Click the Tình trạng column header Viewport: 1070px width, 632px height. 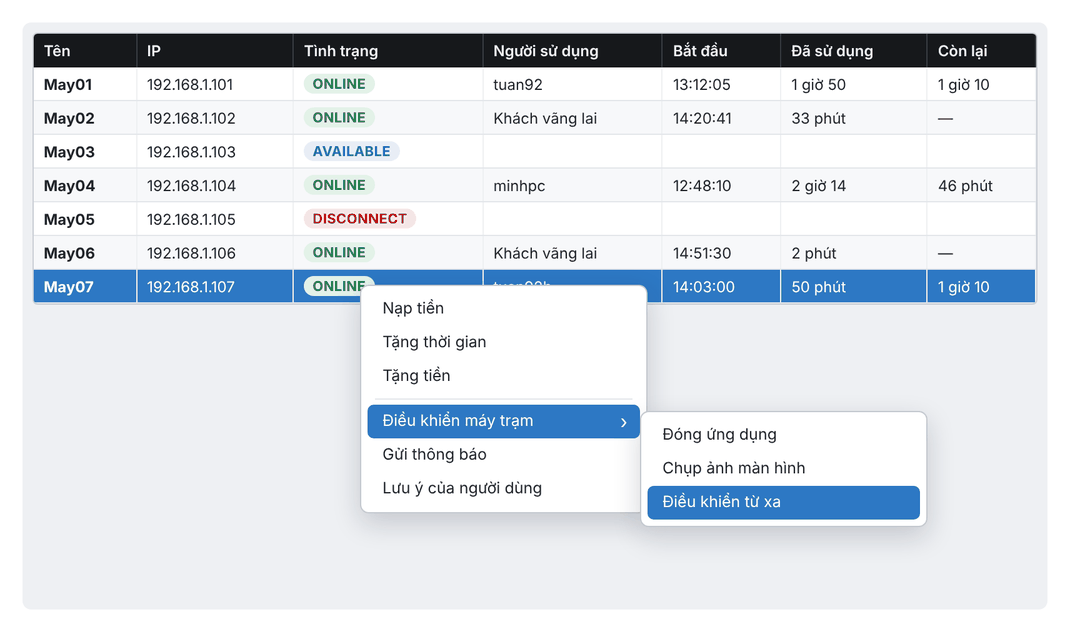(388, 51)
